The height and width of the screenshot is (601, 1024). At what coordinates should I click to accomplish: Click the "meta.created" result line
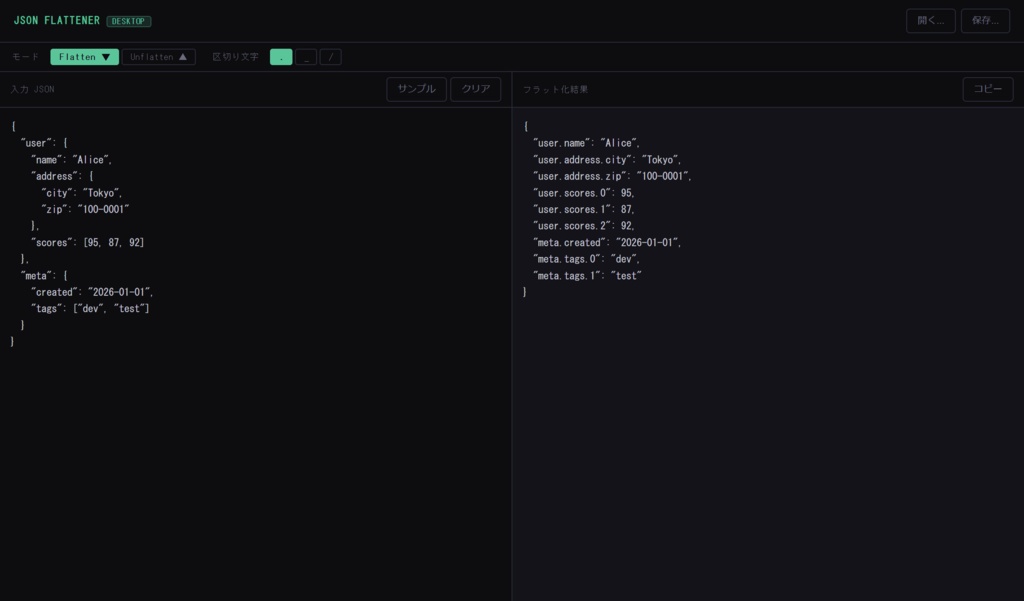click(607, 242)
